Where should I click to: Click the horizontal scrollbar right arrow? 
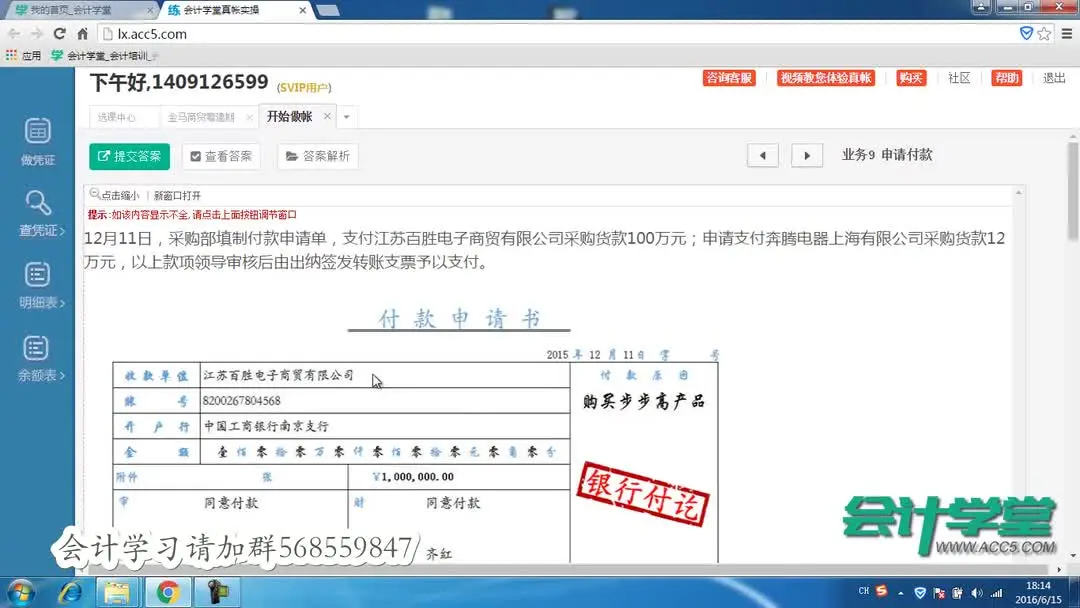click(1059, 569)
